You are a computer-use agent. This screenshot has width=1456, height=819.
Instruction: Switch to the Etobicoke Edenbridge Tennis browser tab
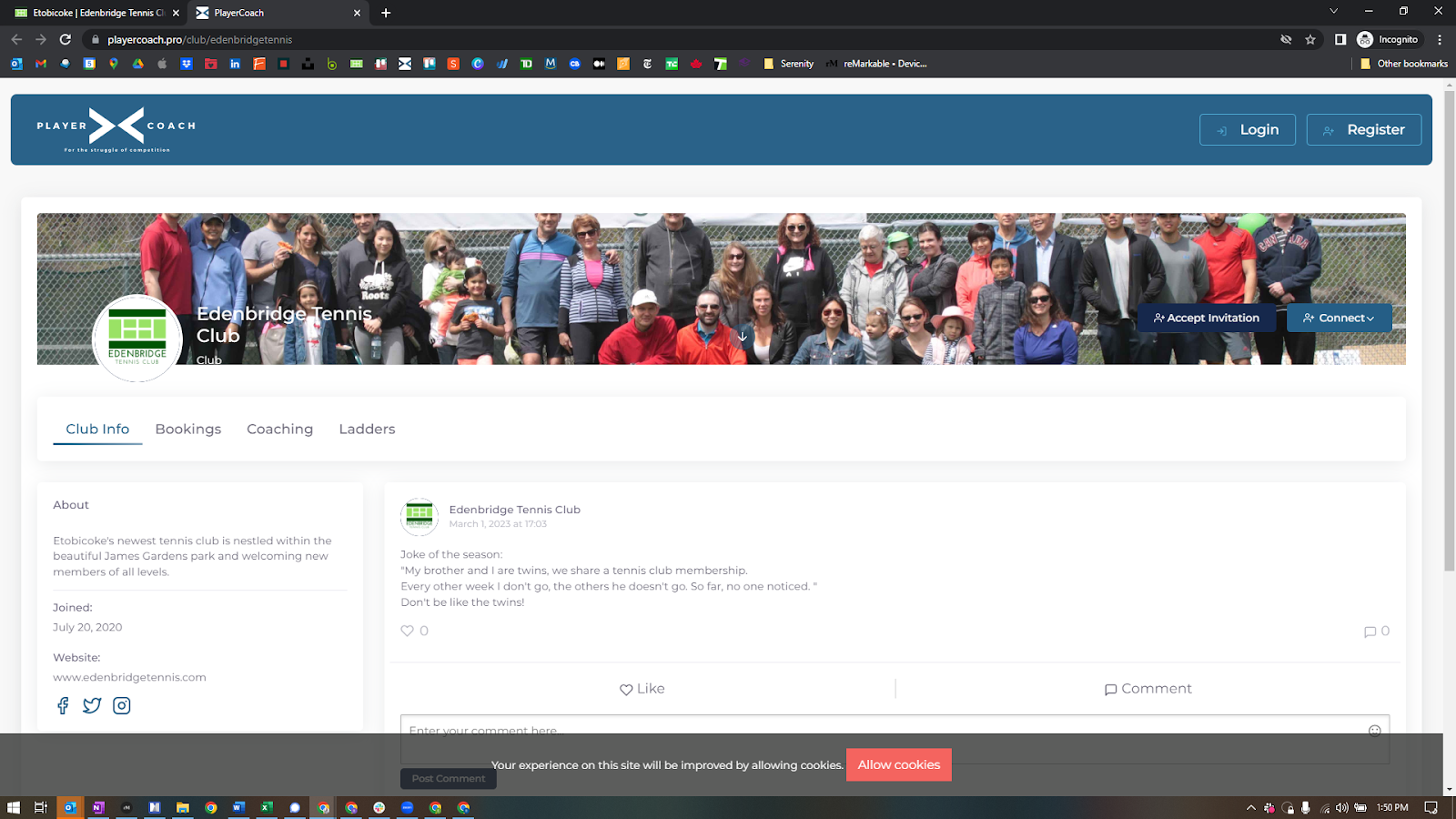coord(96,13)
